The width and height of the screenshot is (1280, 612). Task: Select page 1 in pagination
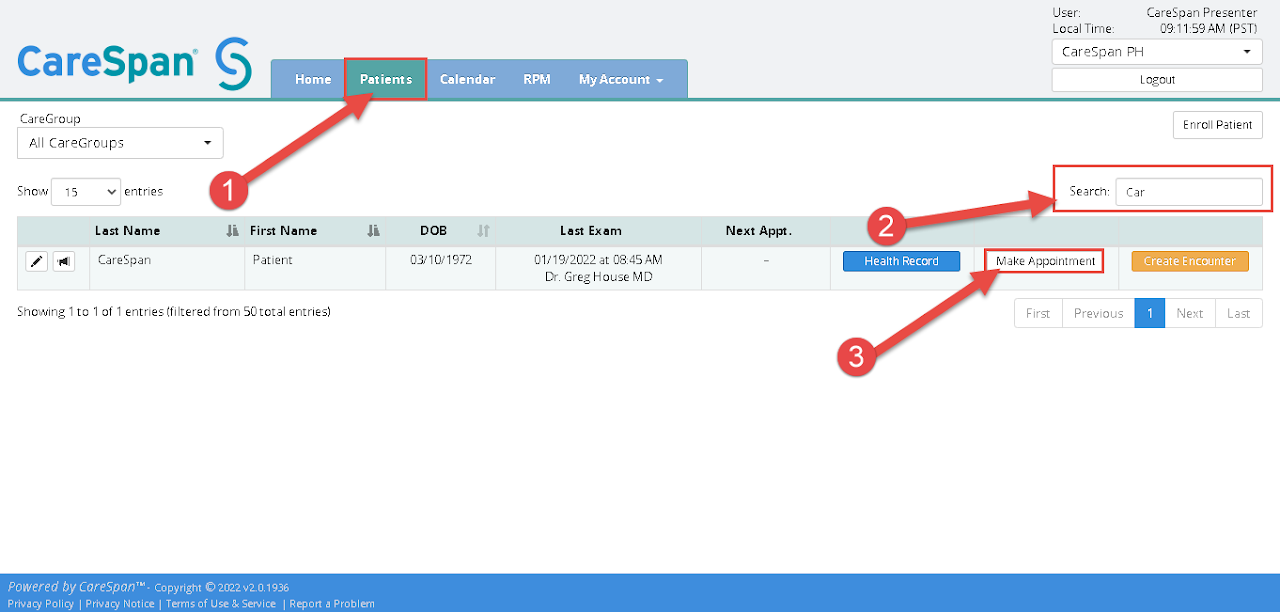(x=1150, y=313)
